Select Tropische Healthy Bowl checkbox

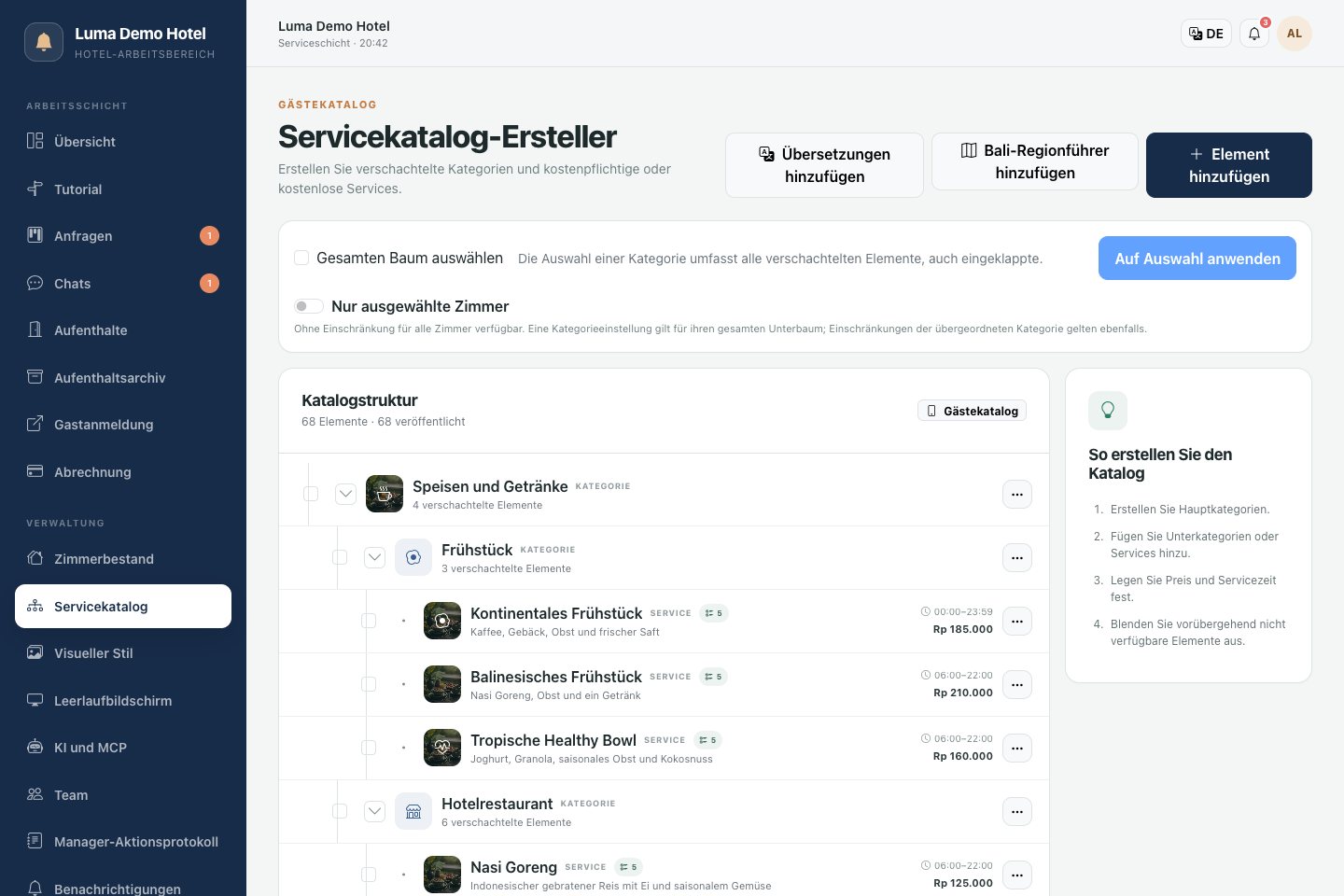(x=369, y=748)
